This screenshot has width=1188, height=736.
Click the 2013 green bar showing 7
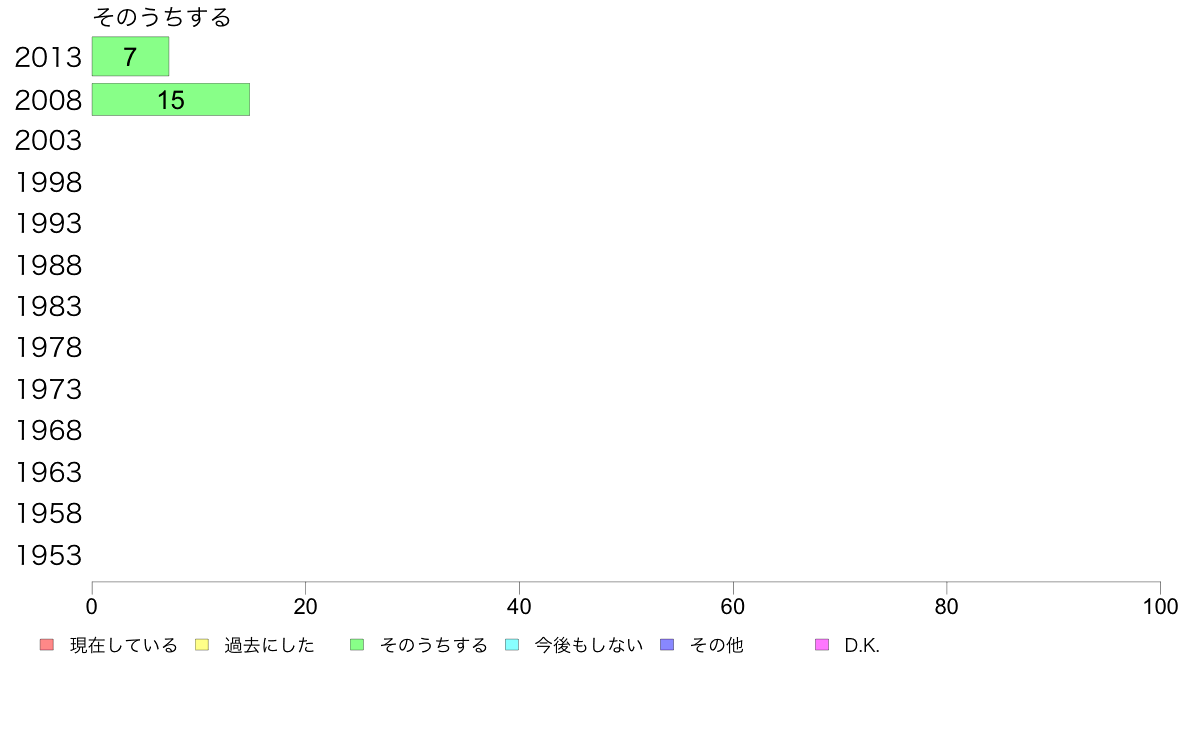pyautogui.click(x=130, y=57)
